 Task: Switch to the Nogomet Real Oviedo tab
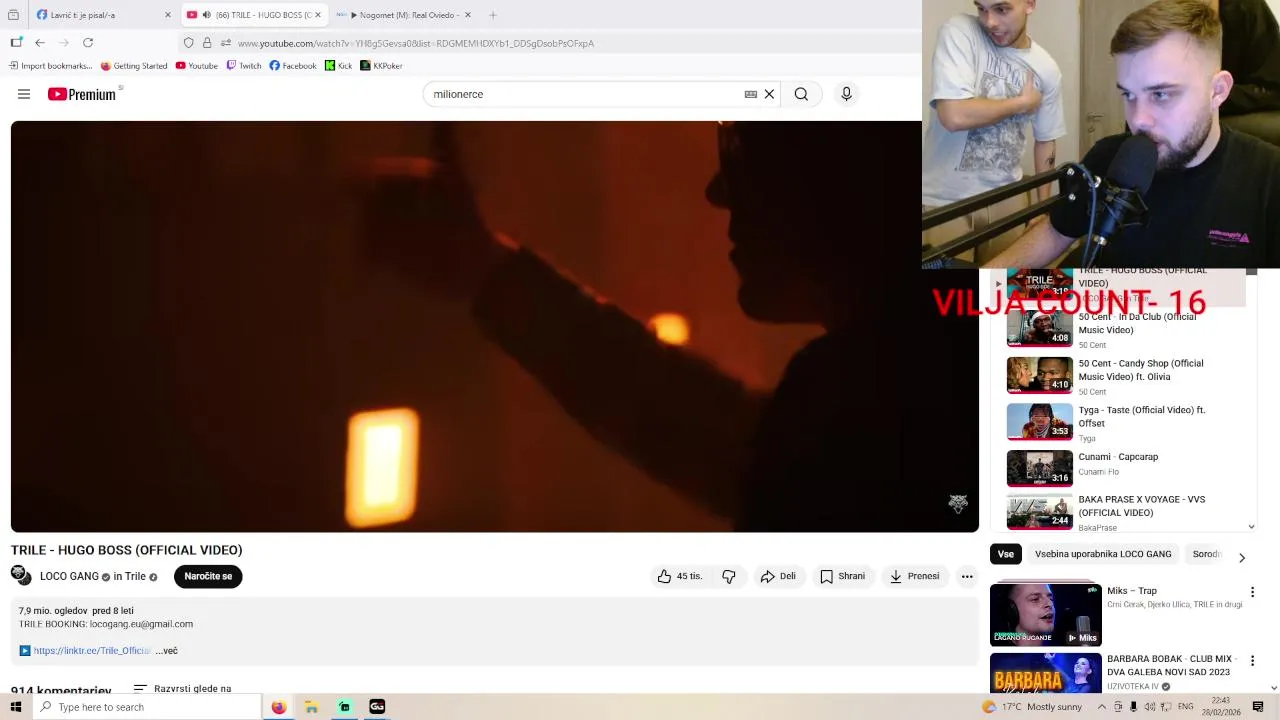(405, 15)
